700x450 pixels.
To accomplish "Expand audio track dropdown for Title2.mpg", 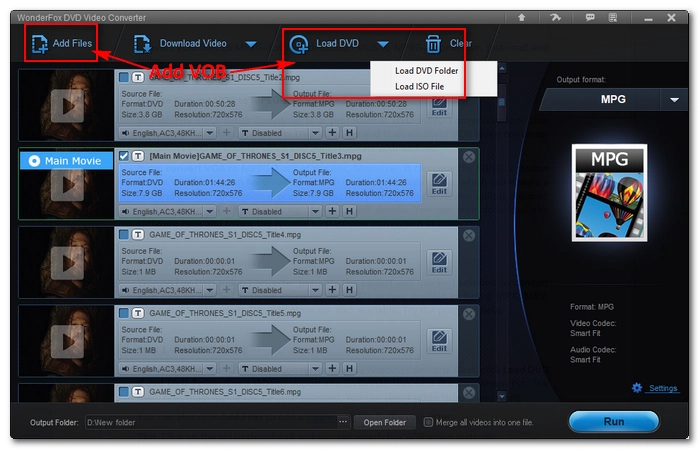I will click(209, 133).
